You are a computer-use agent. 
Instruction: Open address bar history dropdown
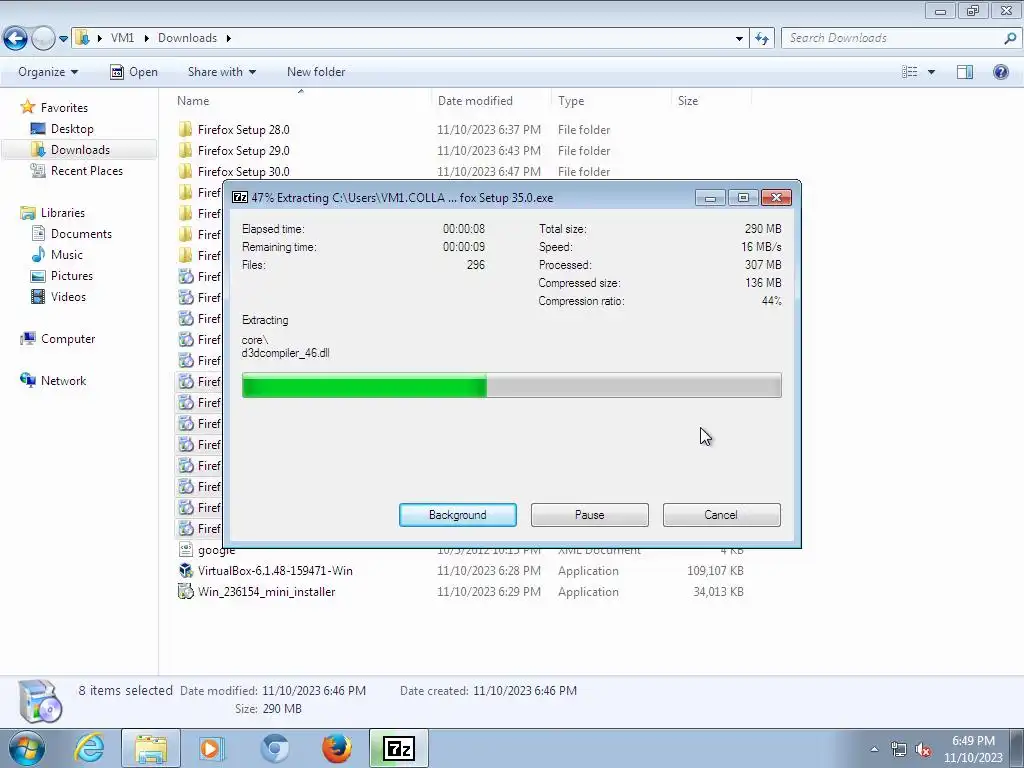click(x=739, y=39)
